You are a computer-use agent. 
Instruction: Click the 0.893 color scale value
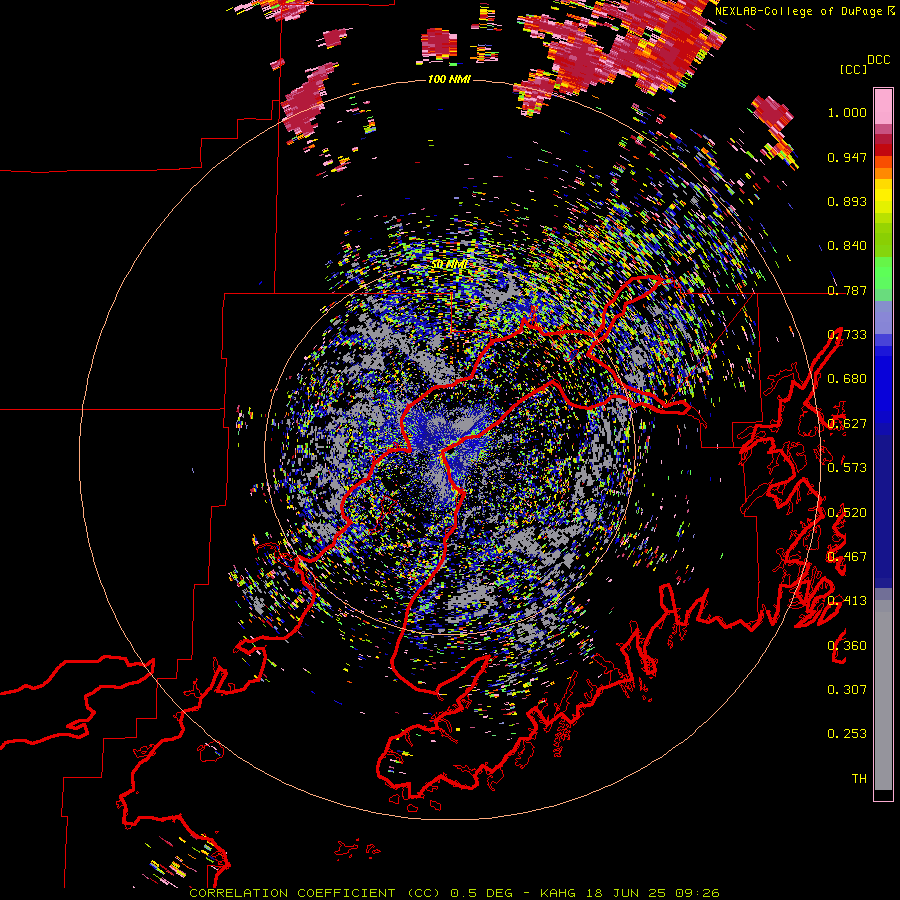click(847, 201)
